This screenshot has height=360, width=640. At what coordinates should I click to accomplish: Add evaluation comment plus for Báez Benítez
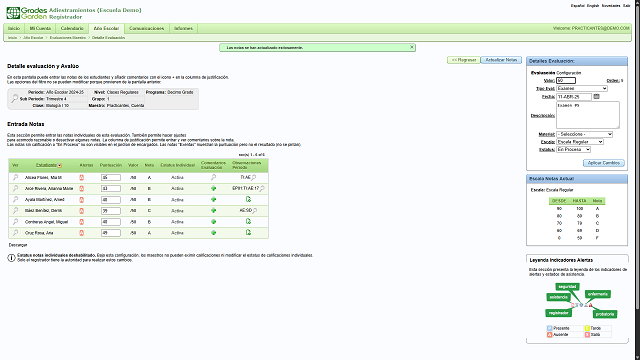click(x=213, y=211)
